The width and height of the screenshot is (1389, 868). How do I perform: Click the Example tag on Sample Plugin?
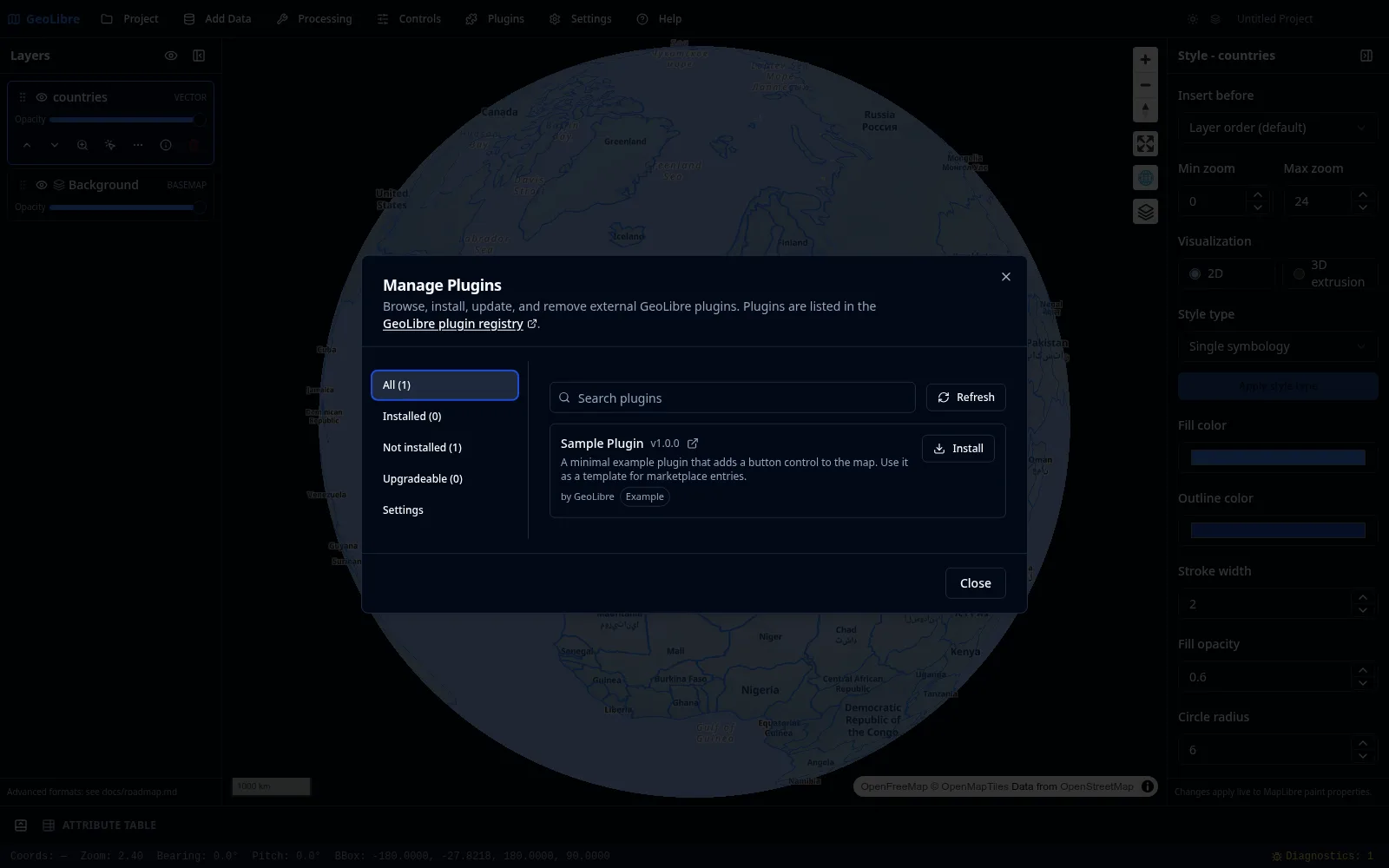[x=645, y=497]
